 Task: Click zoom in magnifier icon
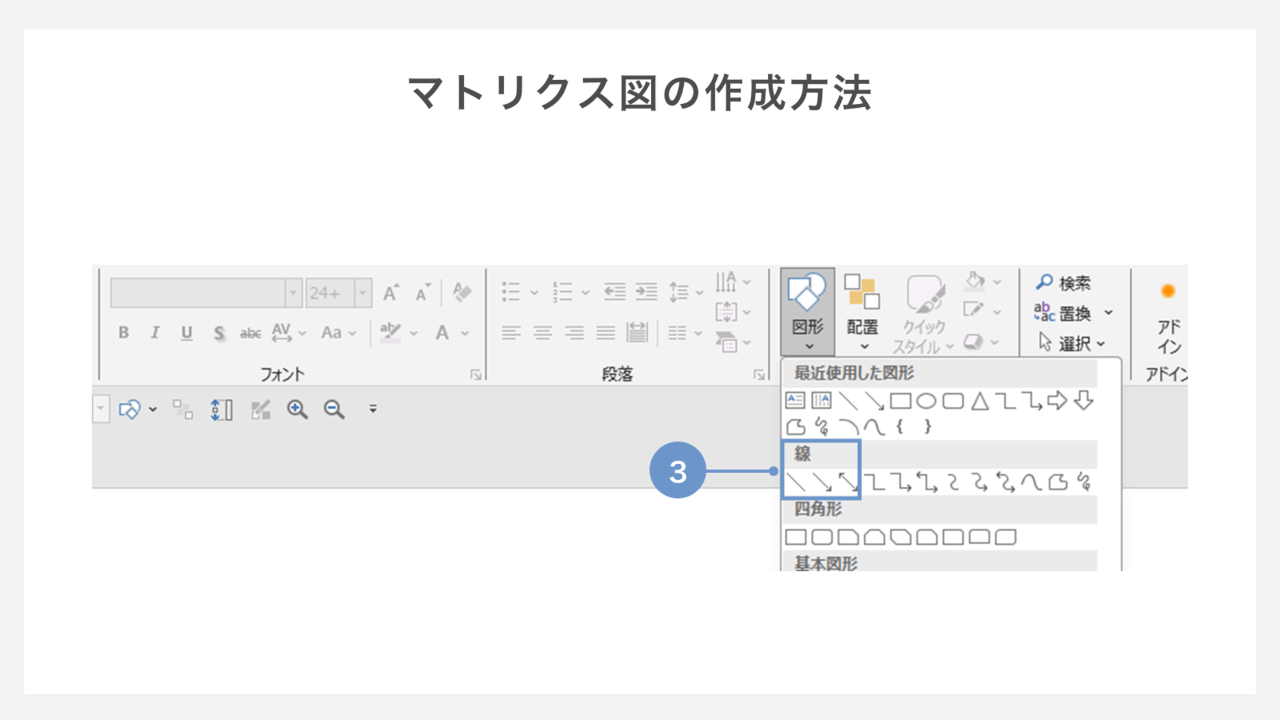[297, 409]
